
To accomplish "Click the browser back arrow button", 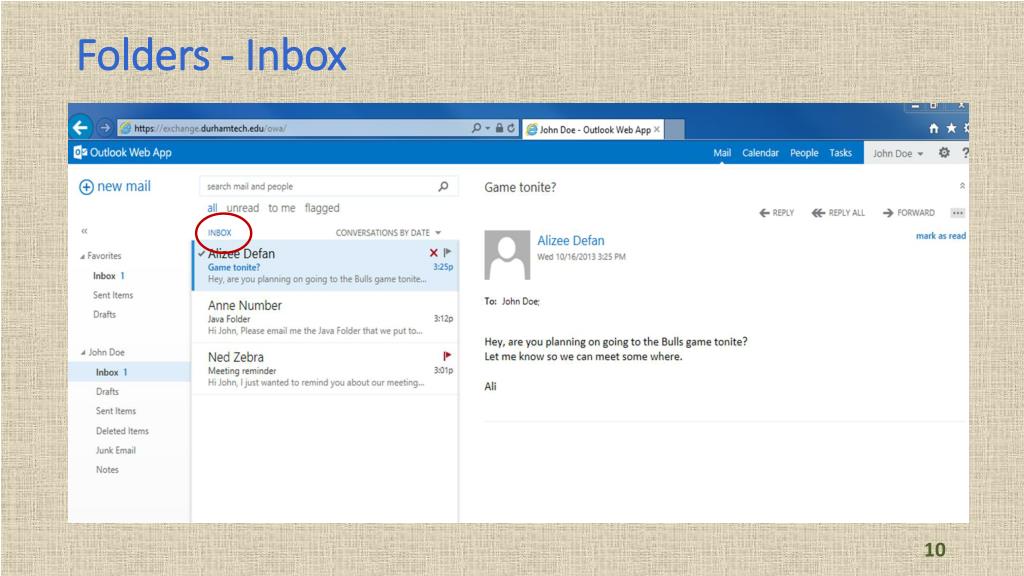I will (x=80, y=127).
